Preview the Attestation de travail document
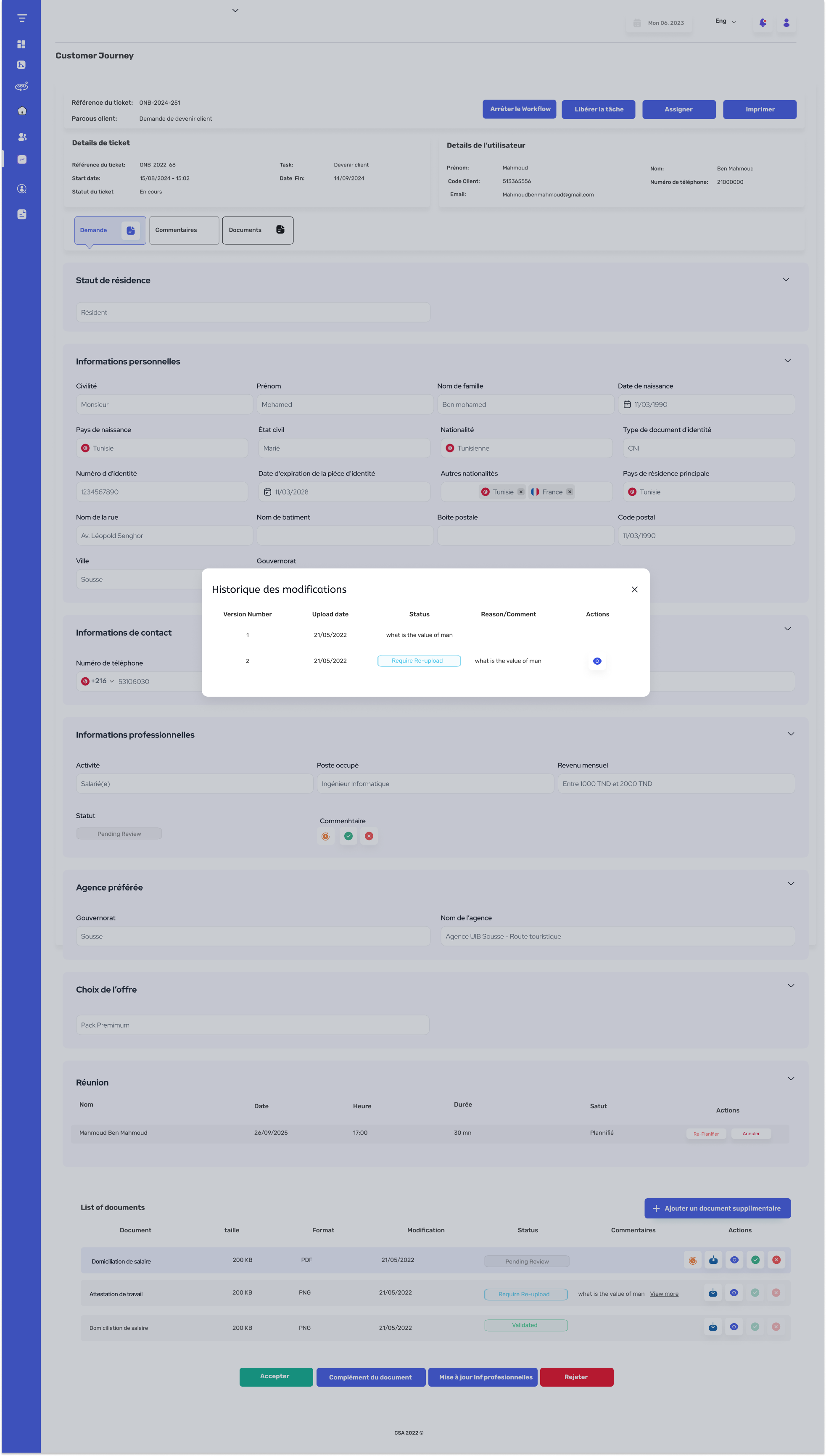The image size is (826, 1456). point(734,1292)
